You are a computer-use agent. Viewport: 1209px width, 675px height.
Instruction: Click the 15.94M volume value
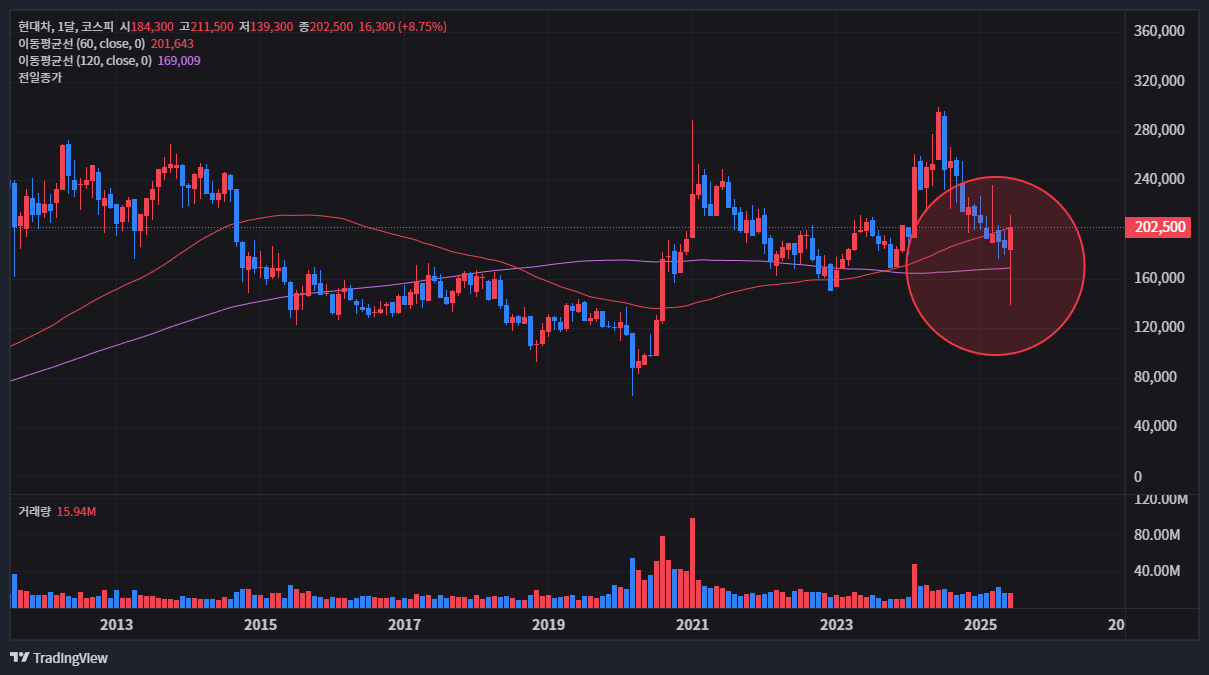click(76, 511)
